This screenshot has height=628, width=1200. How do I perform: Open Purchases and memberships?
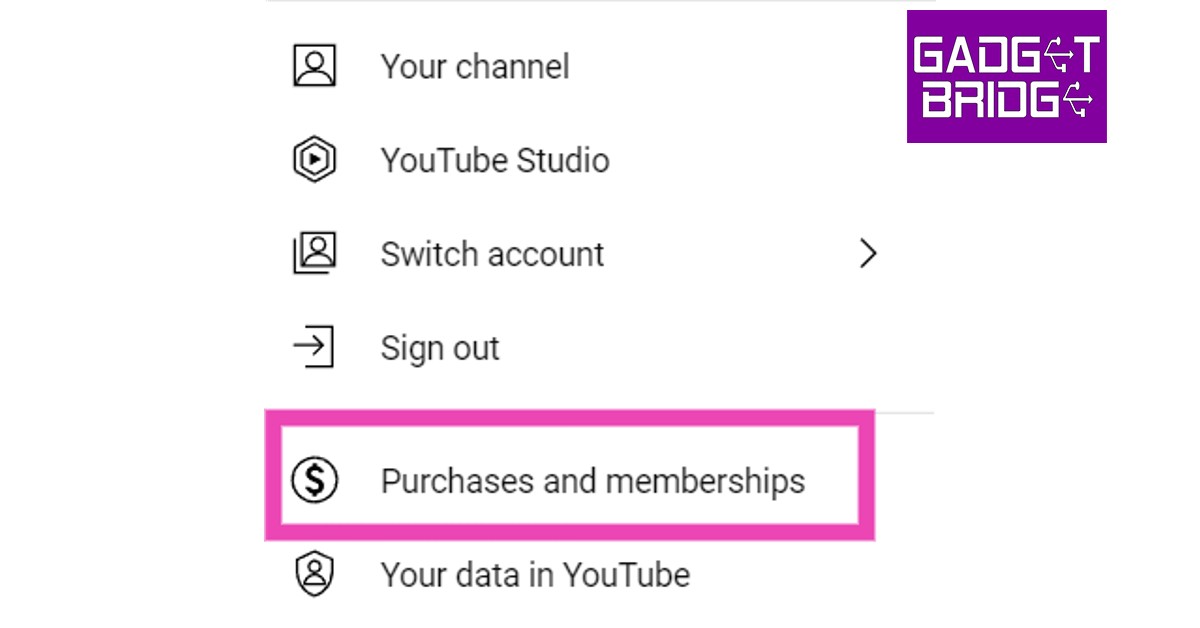[592, 481]
